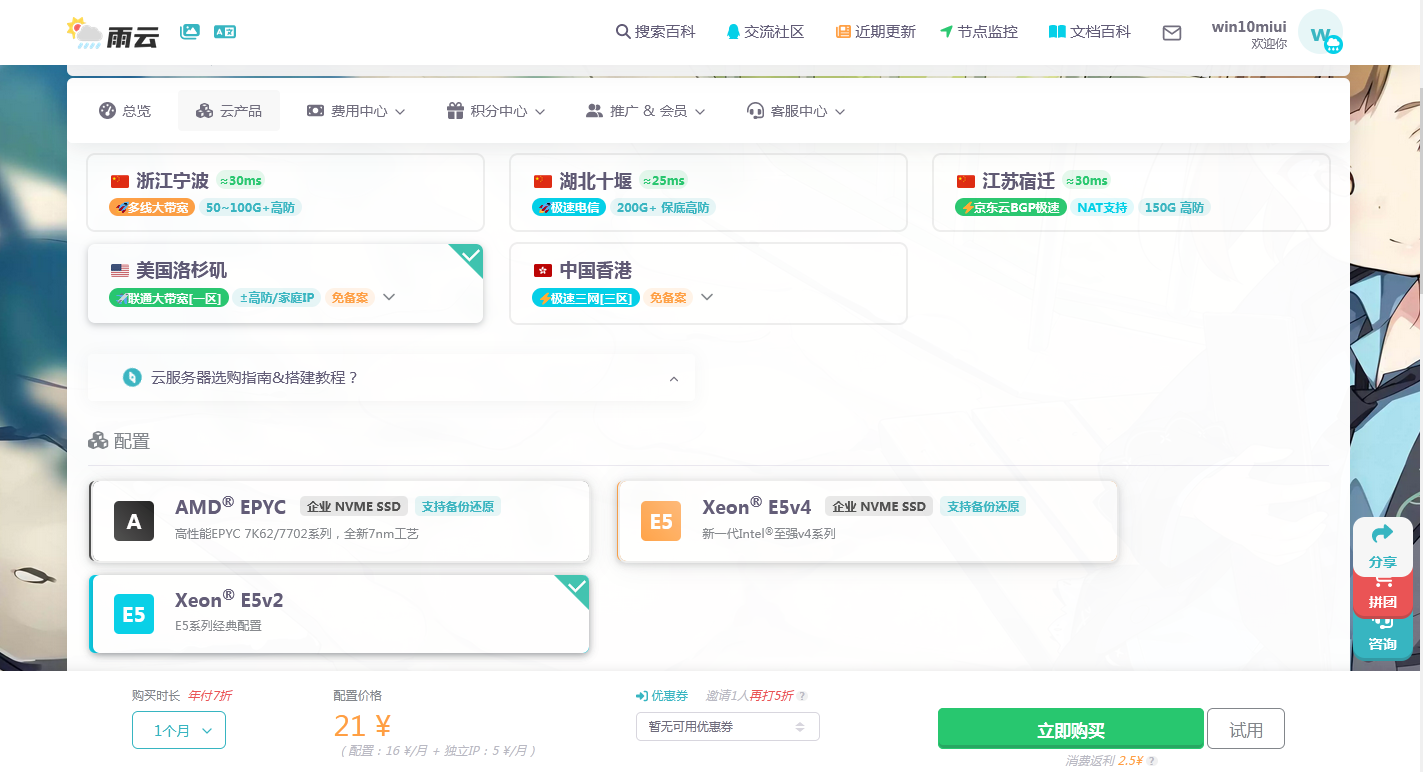Expand the 中国香港 zone chevron
This screenshot has height=772, width=1423.
point(707,297)
